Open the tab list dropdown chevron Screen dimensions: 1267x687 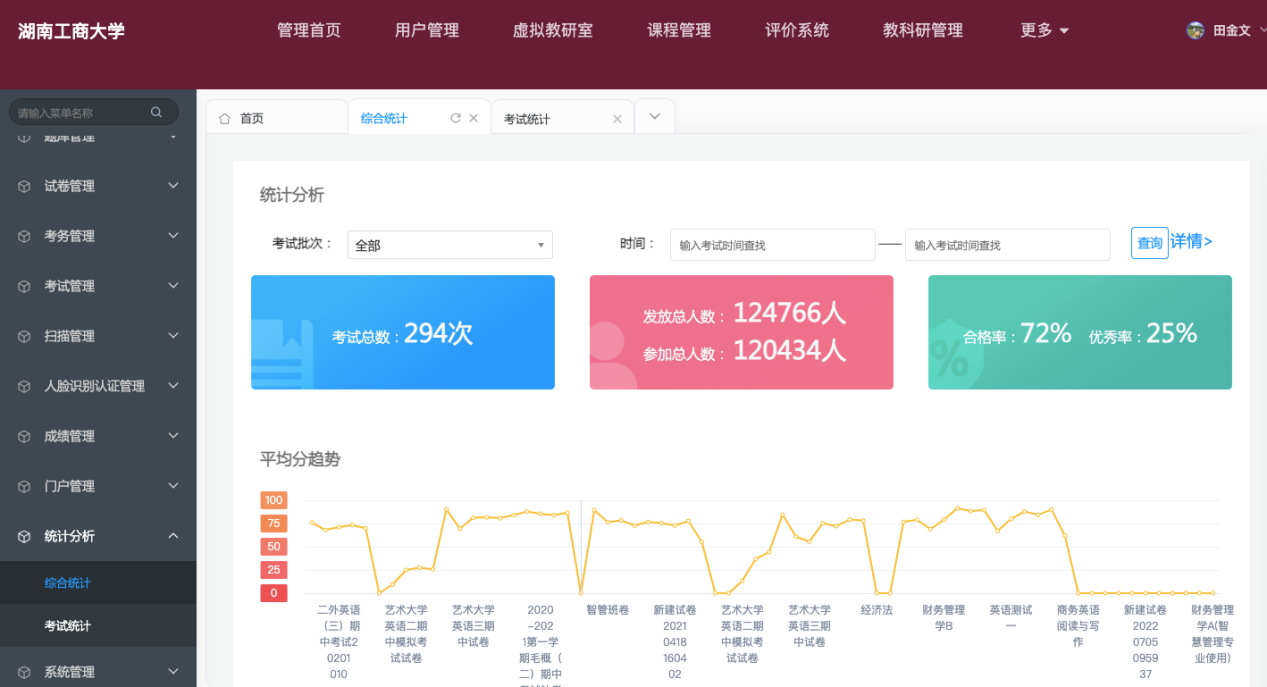pyautogui.click(x=655, y=117)
